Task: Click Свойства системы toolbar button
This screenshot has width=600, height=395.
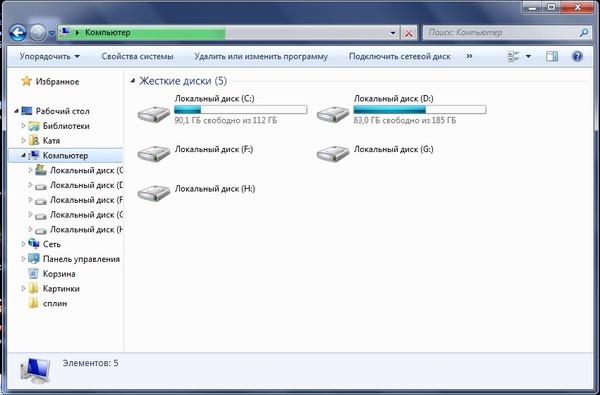Action: (x=137, y=56)
